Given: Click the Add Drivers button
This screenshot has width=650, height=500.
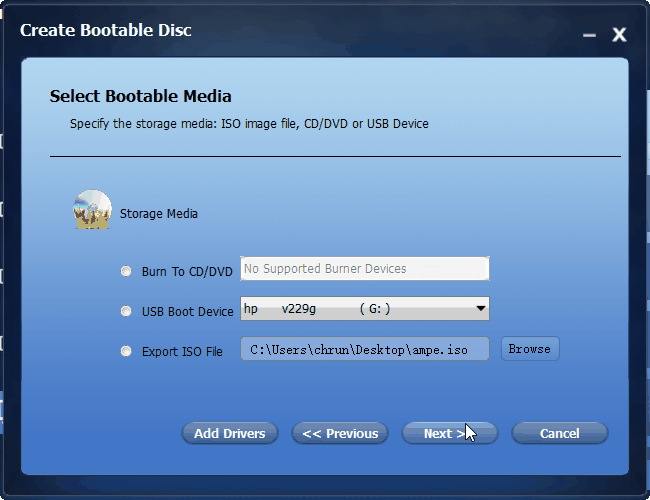Looking at the screenshot, I should (x=230, y=433).
